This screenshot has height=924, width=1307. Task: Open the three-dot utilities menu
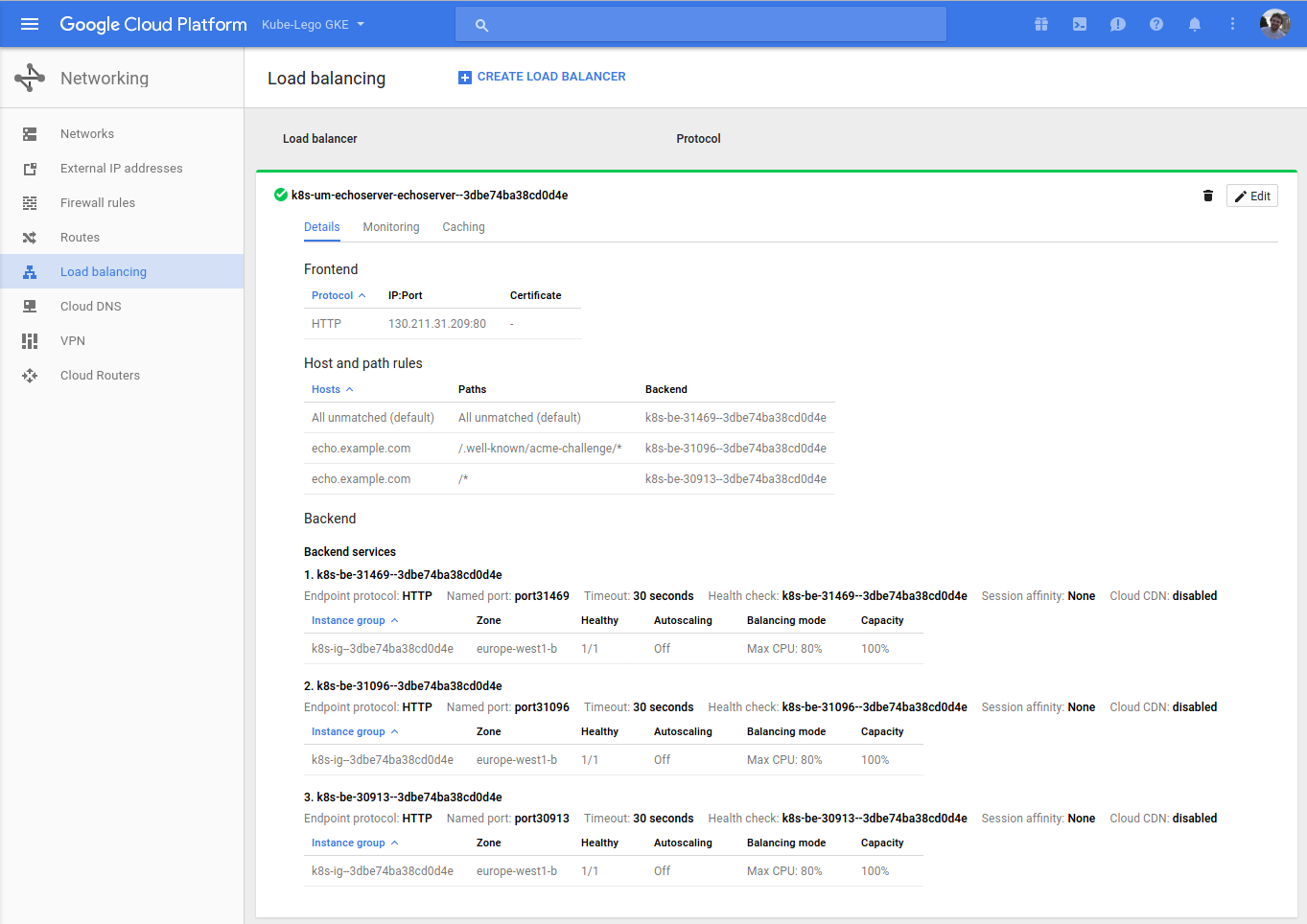coord(1233,24)
